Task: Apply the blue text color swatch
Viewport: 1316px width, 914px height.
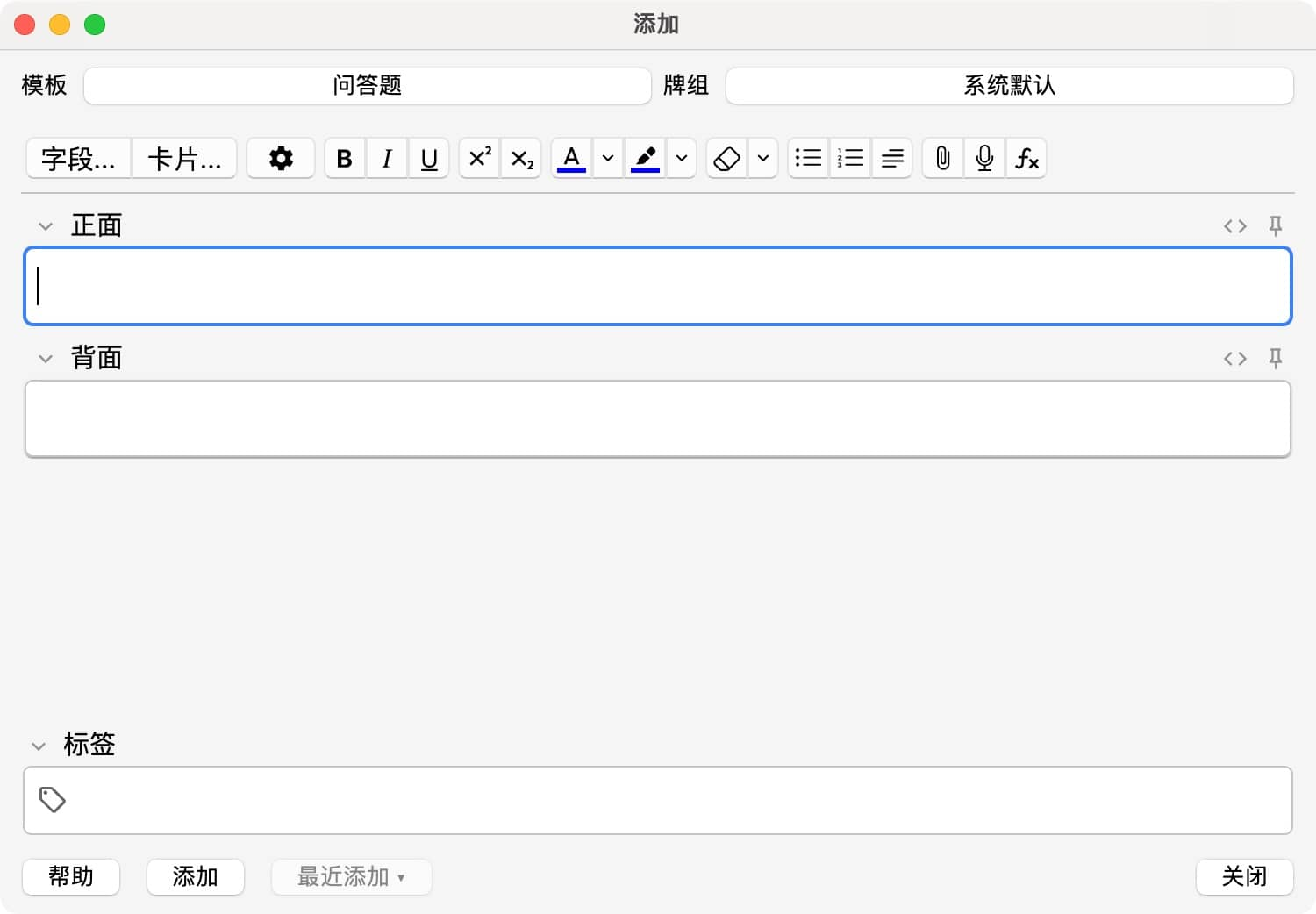Action: click(571, 159)
